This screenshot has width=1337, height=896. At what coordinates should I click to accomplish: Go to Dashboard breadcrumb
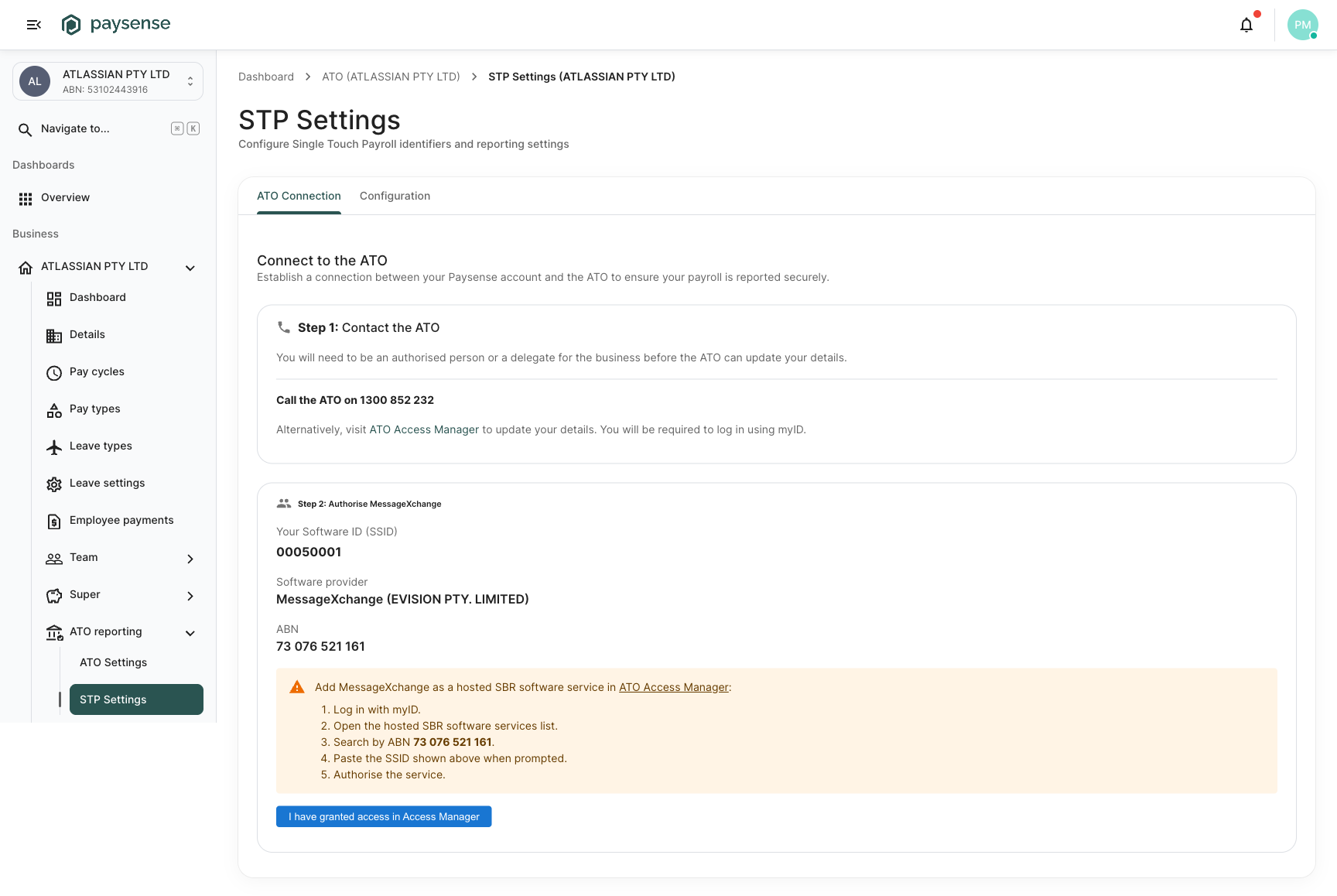click(x=266, y=77)
